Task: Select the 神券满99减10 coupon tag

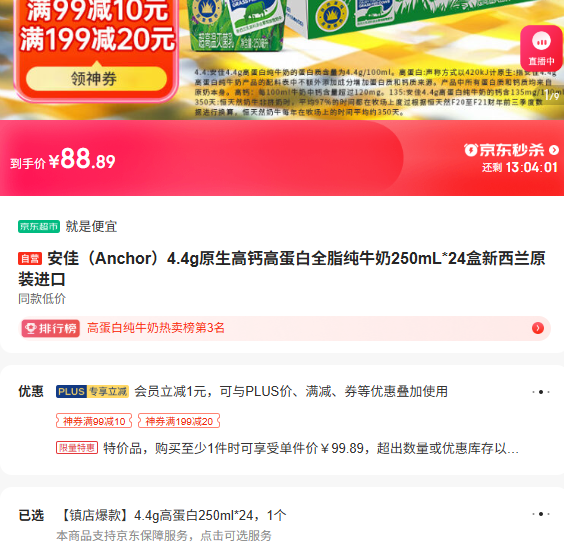Action: click(x=94, y=421)
